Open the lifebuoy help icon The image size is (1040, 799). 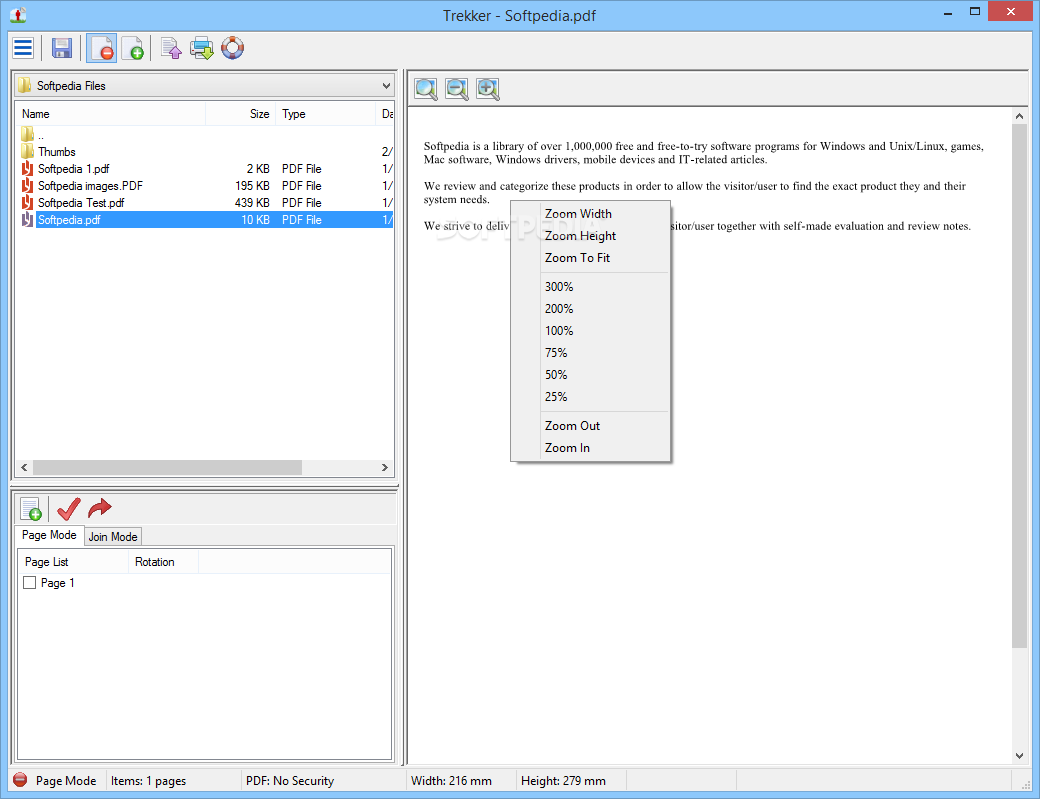point(233,48)
